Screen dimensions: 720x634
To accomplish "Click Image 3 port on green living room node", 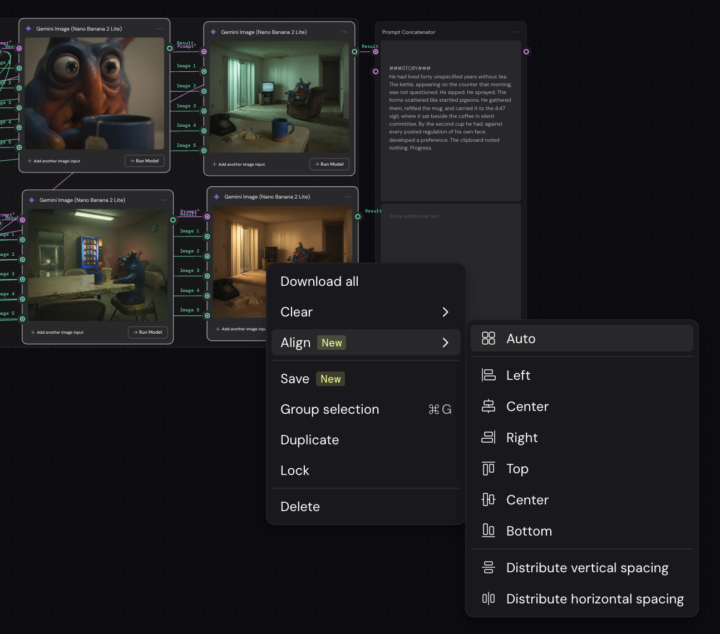I will pyautogui.click(x=204, y=111).
